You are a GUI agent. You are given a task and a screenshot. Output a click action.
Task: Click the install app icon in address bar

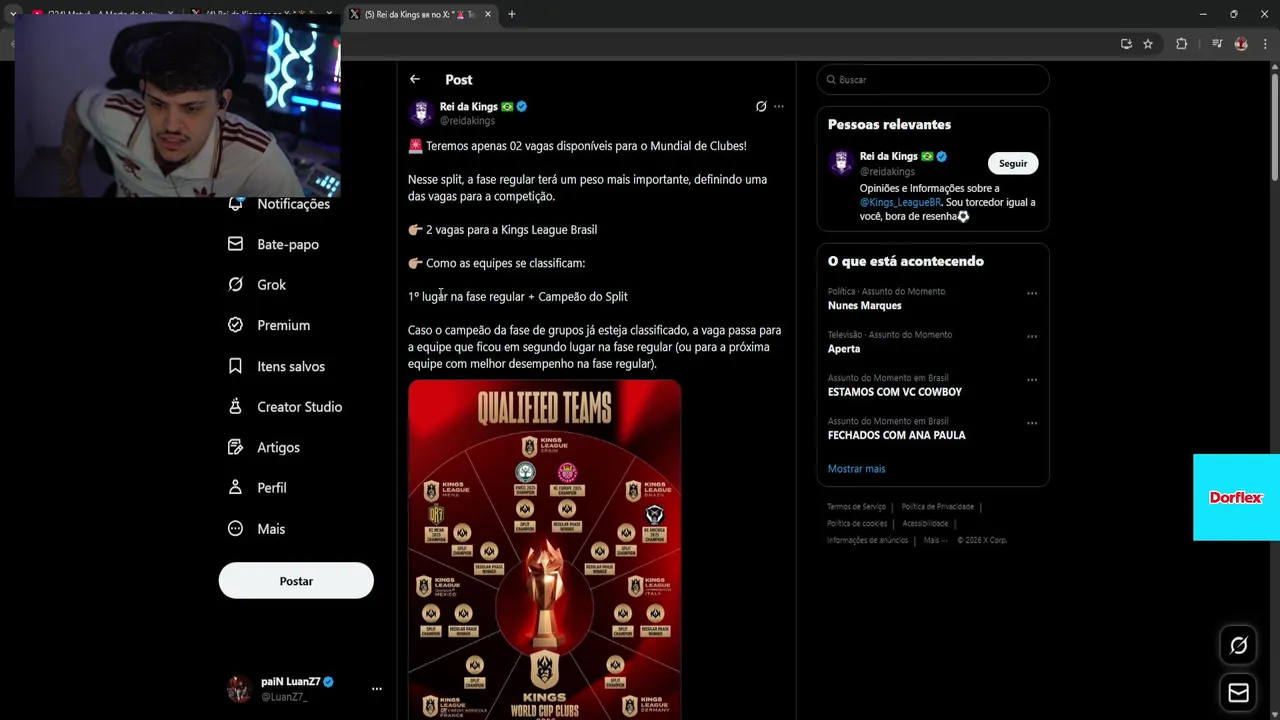(1126, 44)
